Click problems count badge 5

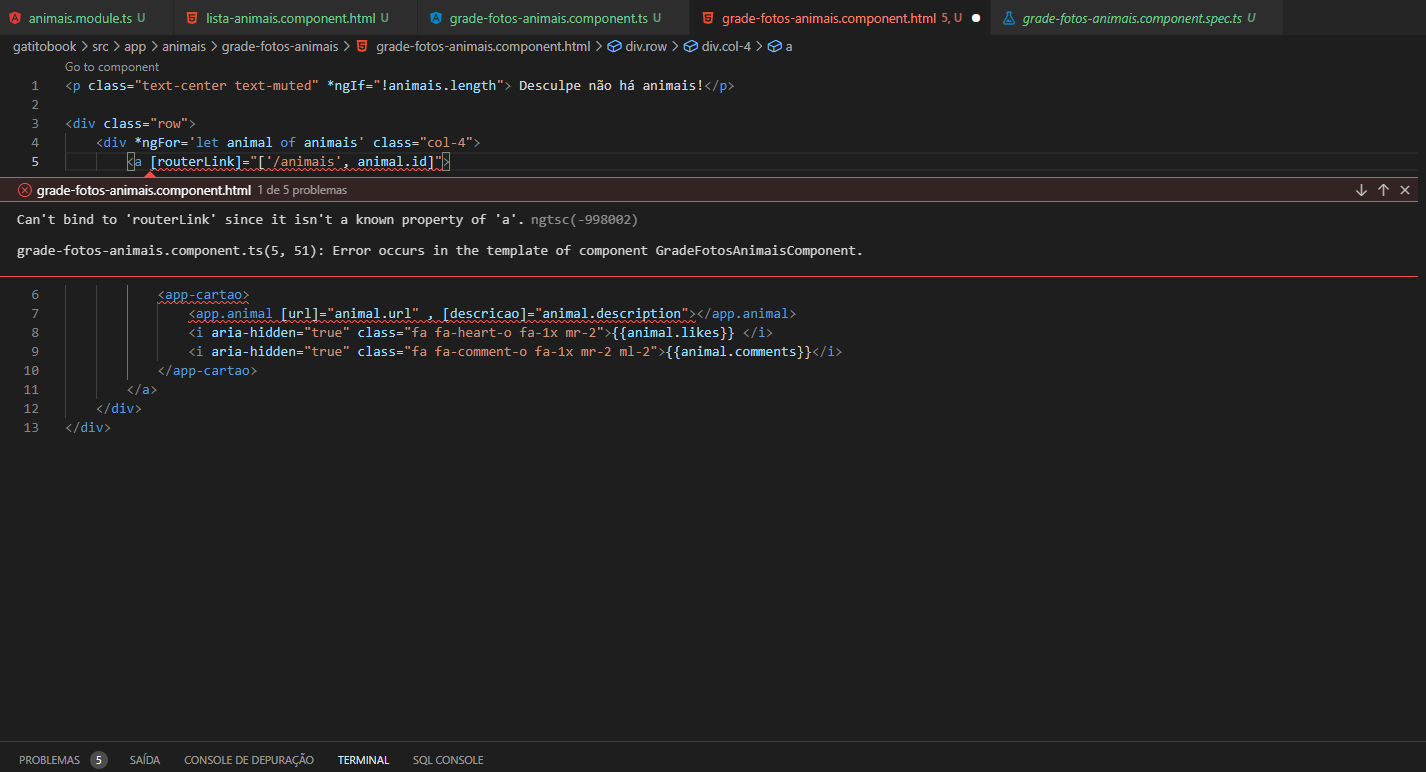pos(98,760)
